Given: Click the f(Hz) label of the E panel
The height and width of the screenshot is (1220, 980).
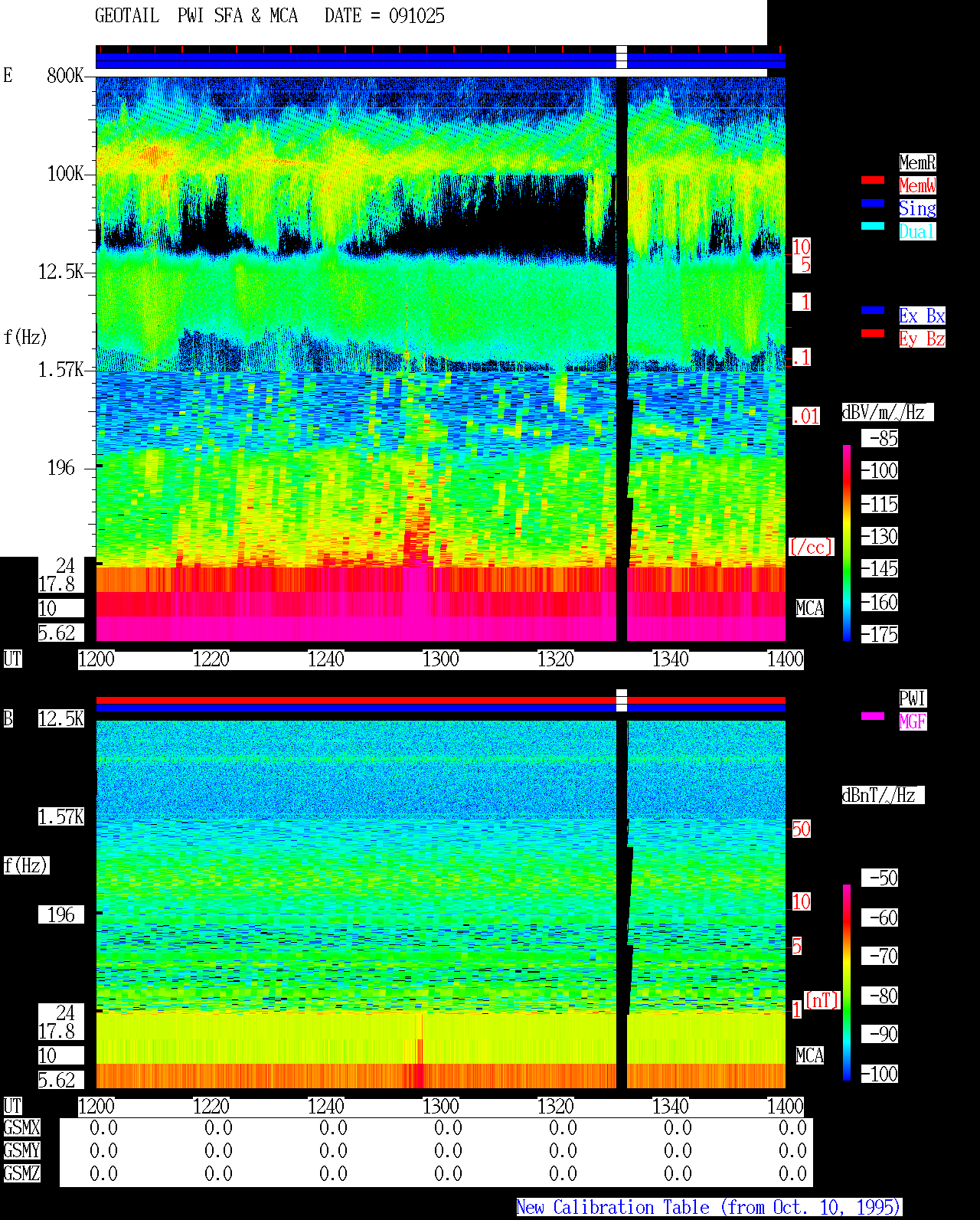Looking at the screenshot, I should pos(25,337).
